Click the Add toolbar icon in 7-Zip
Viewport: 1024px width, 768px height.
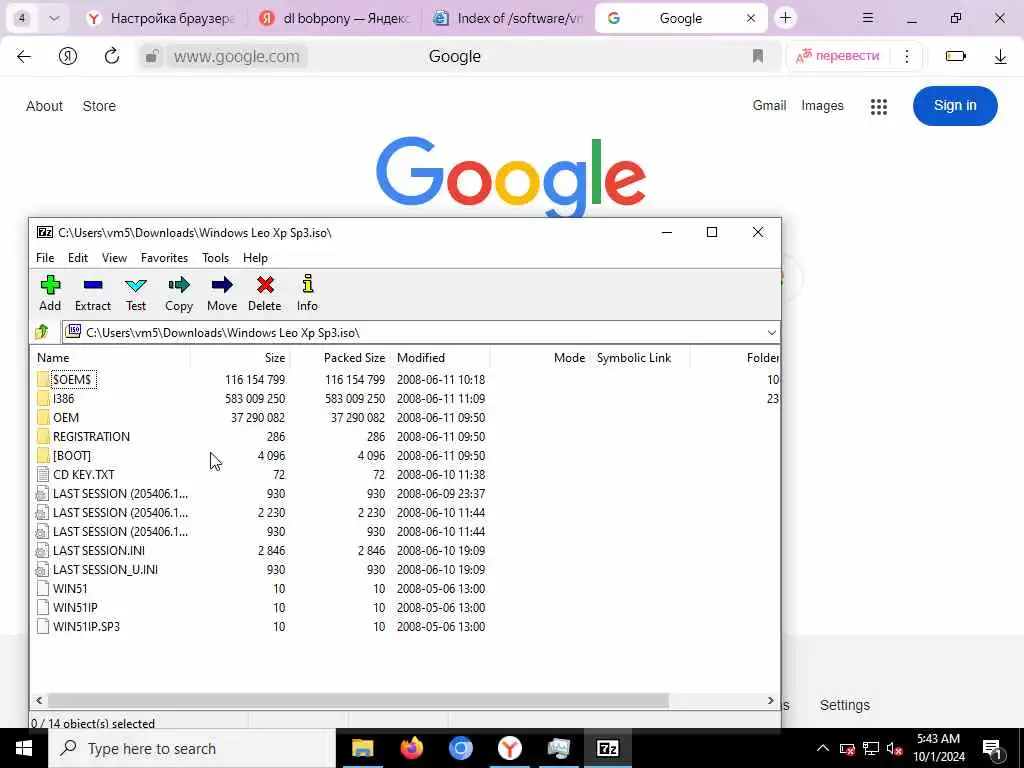point(50,285)
